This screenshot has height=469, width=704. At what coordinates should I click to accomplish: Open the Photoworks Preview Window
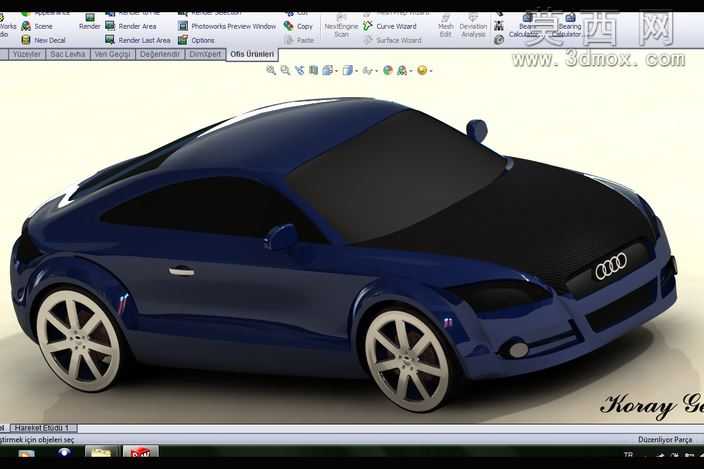pyautogui.click(x=227, y=26)
